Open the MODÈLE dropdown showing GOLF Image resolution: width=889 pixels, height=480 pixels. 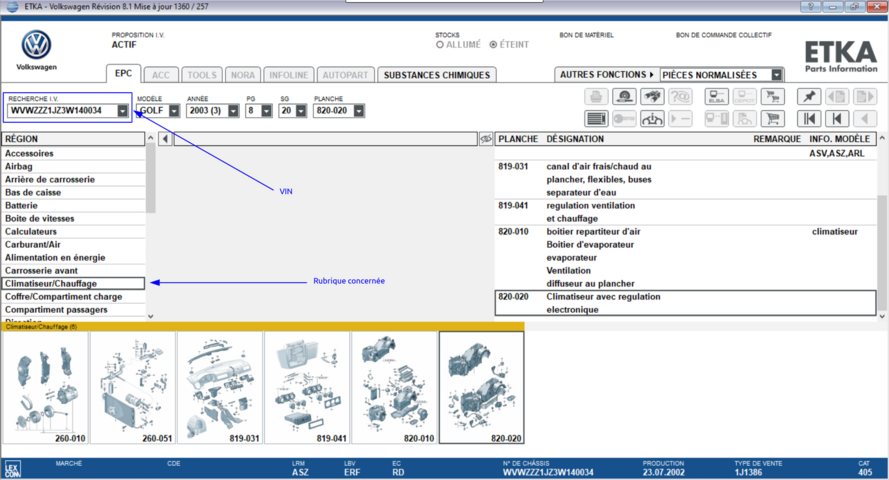coord(174,111)
